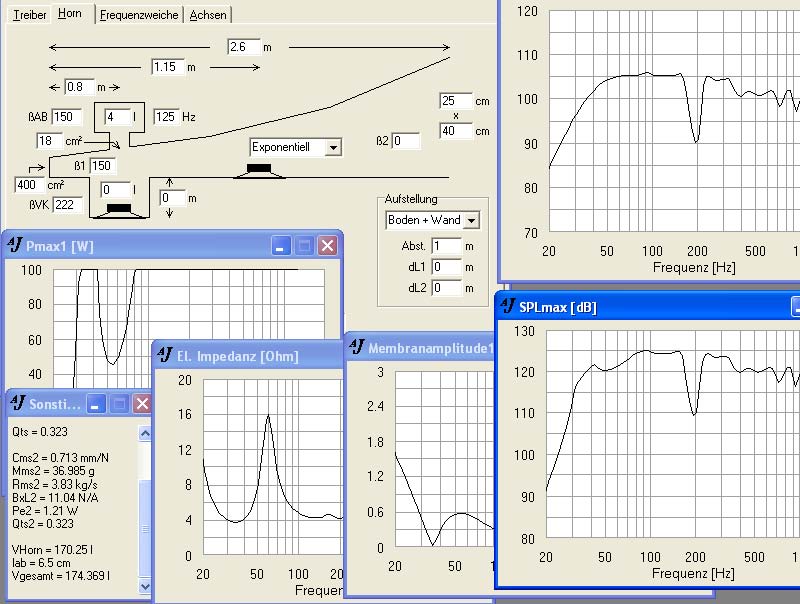Edit the 125 Hz frequency field
Image resolution: width=800 pixels, height=604 pixels.
(x=166, y=117)
